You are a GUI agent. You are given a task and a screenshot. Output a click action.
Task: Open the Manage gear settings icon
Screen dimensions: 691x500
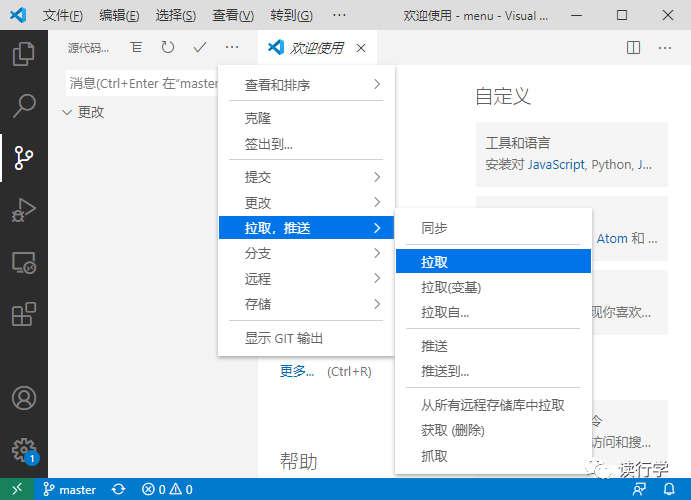pos(24,450)
